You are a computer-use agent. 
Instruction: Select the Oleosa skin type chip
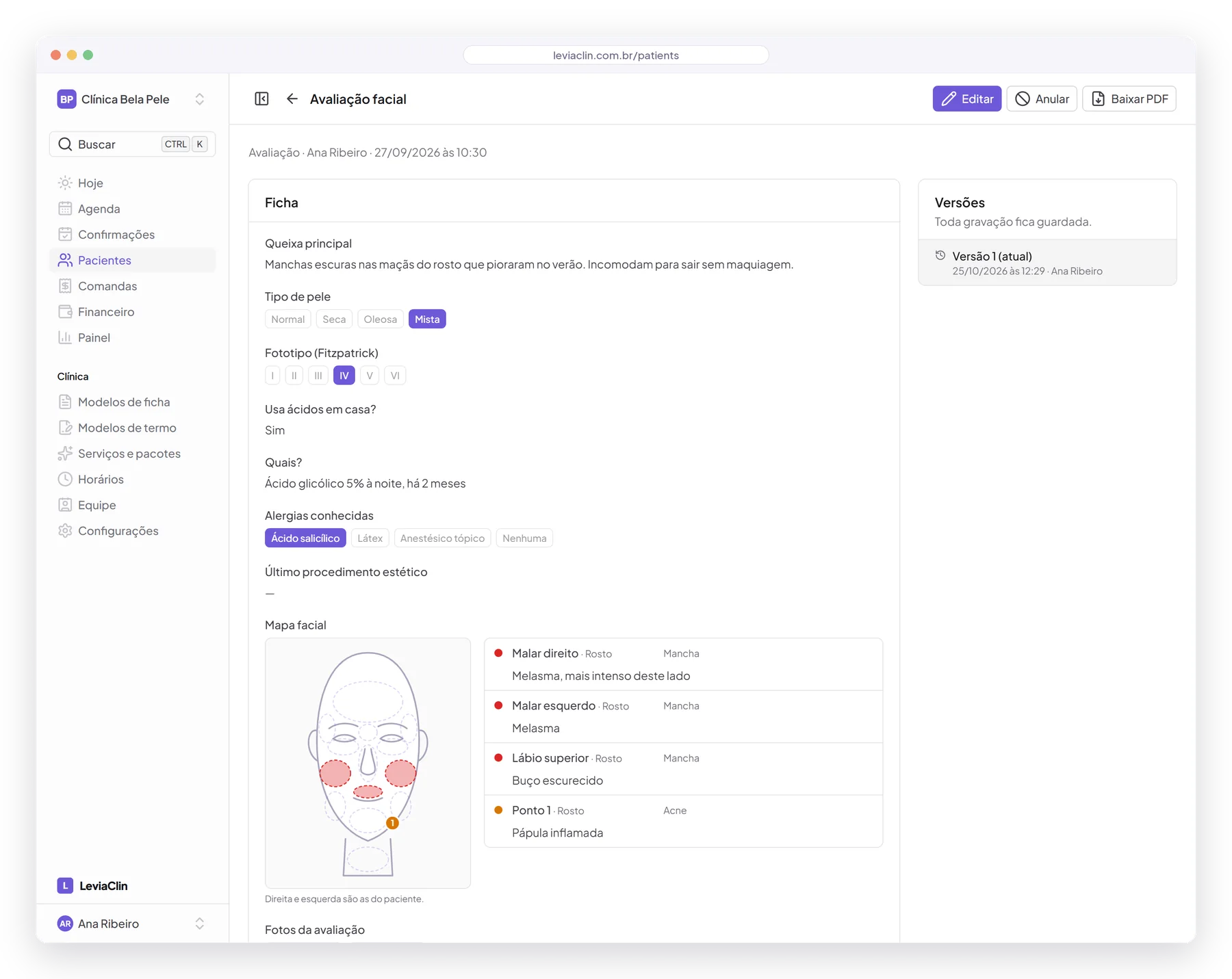click(380, 319)
